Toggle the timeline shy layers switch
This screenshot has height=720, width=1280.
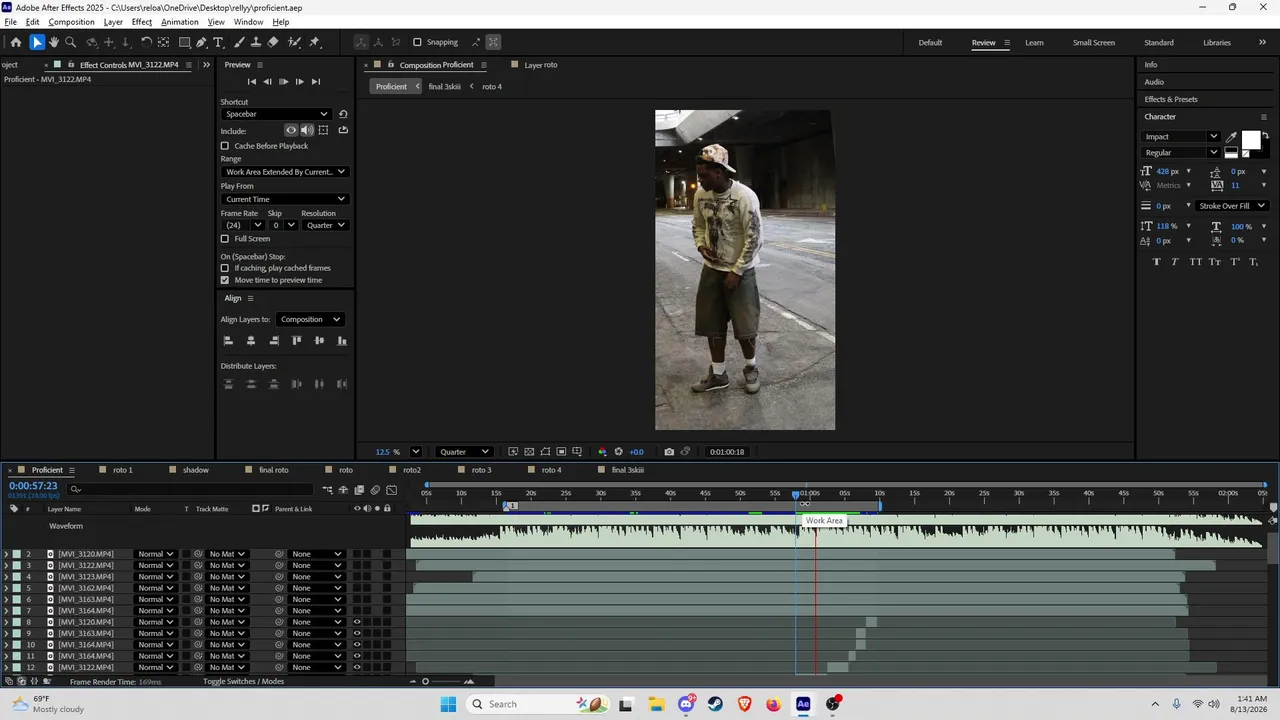(344, 490)
